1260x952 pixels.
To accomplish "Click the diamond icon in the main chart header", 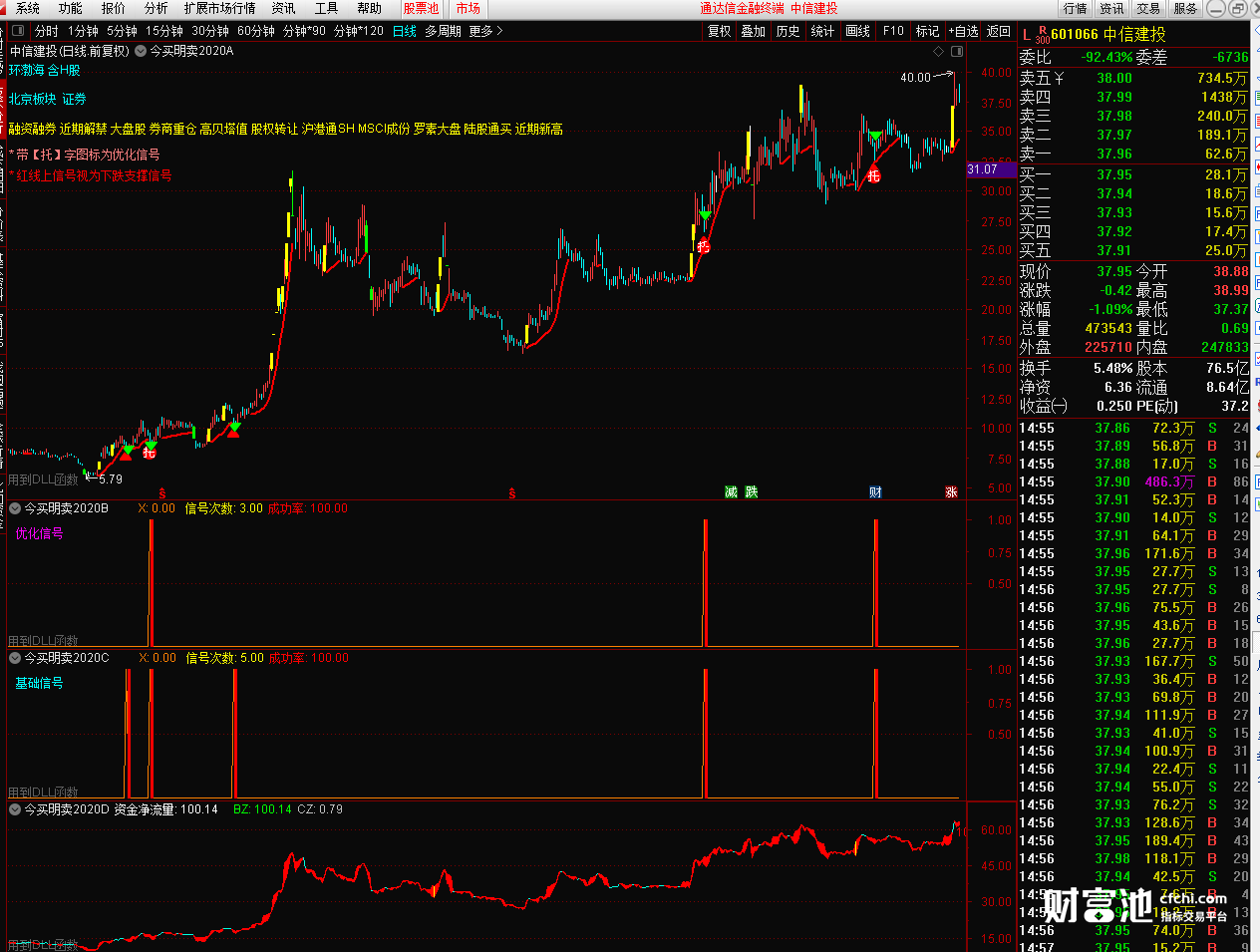I will tap(938, 51).
